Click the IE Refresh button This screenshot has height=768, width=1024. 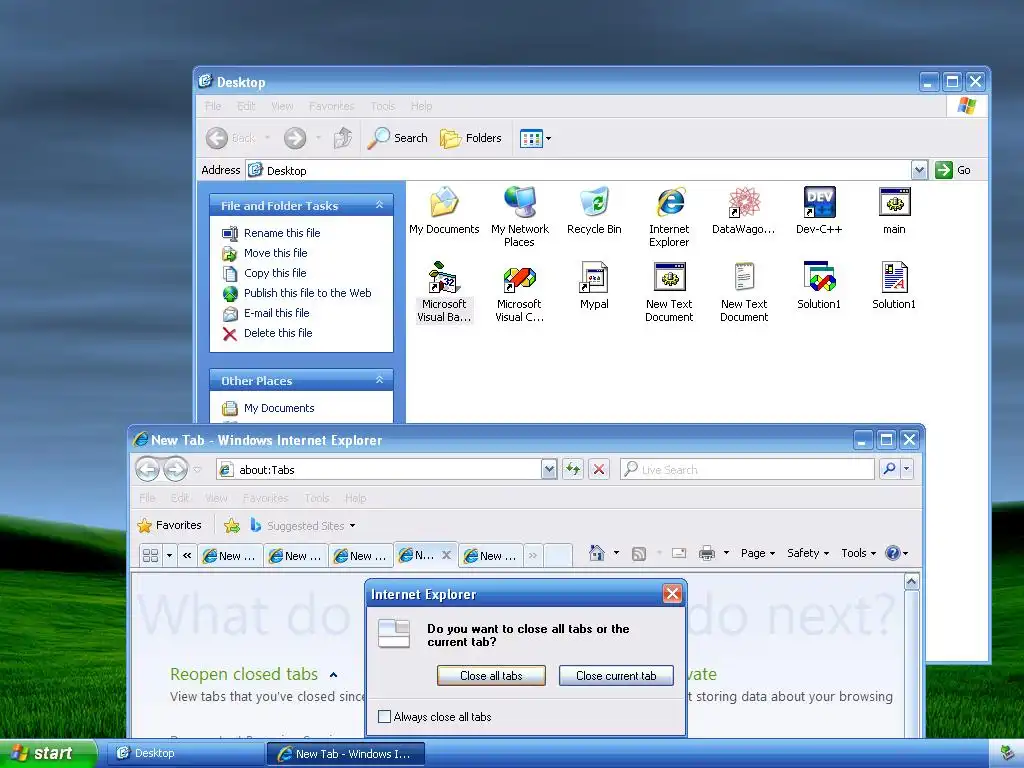pyautogui.click(x=573, y=469)
